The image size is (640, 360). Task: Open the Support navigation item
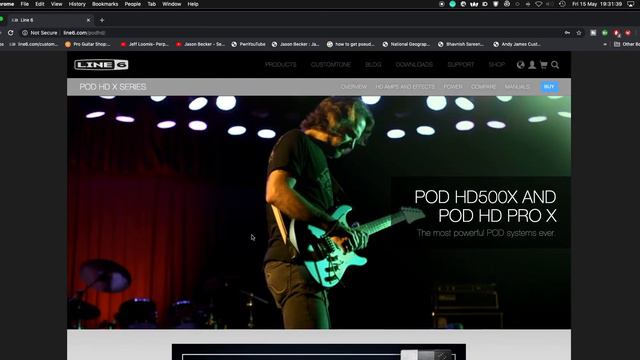(x=461, y=64)
